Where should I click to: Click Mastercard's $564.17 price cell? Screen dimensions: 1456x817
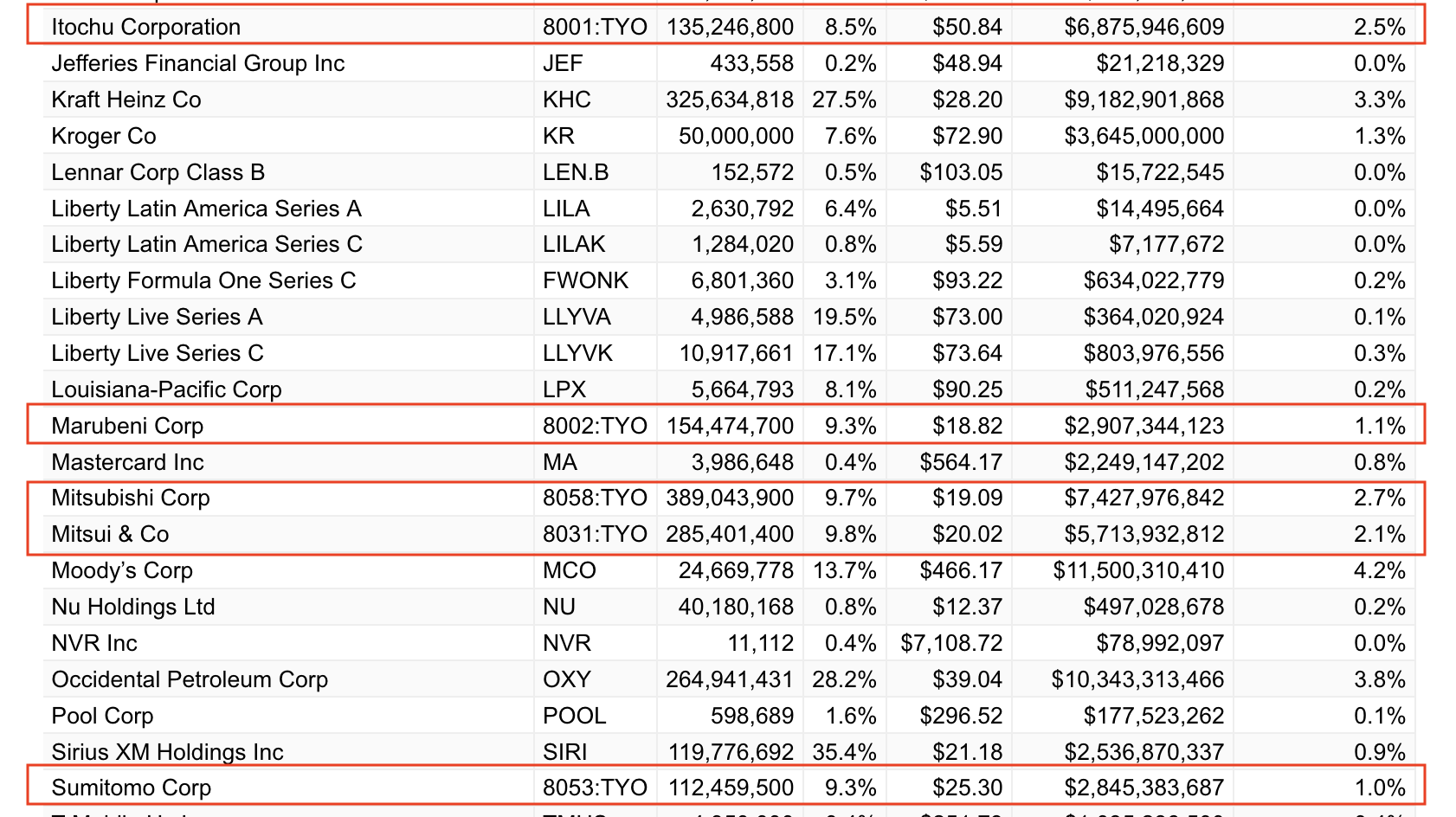click(961, 462)
